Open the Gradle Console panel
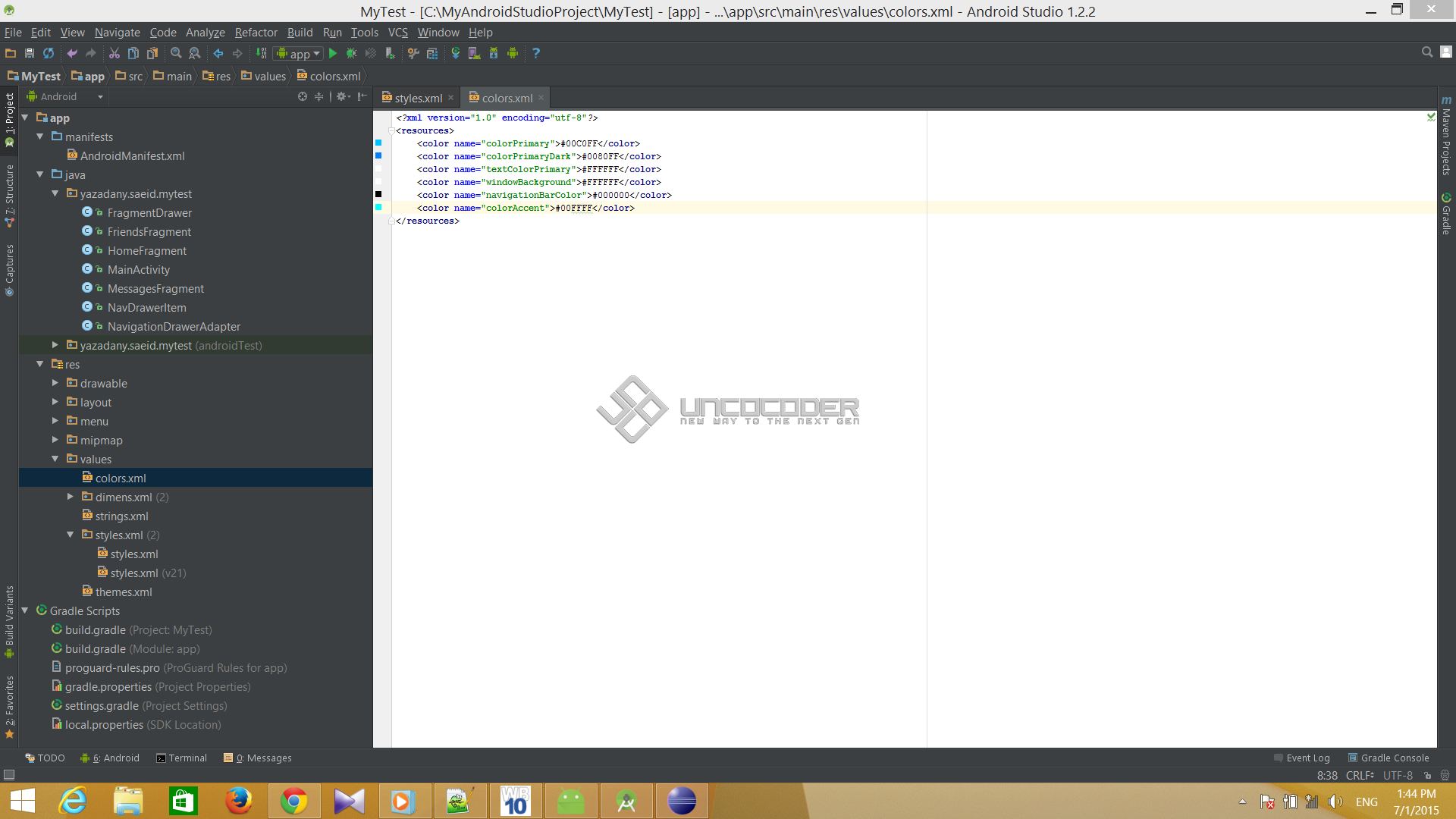The width and height of the screenshot is (1456, 819). [1389, 758]
